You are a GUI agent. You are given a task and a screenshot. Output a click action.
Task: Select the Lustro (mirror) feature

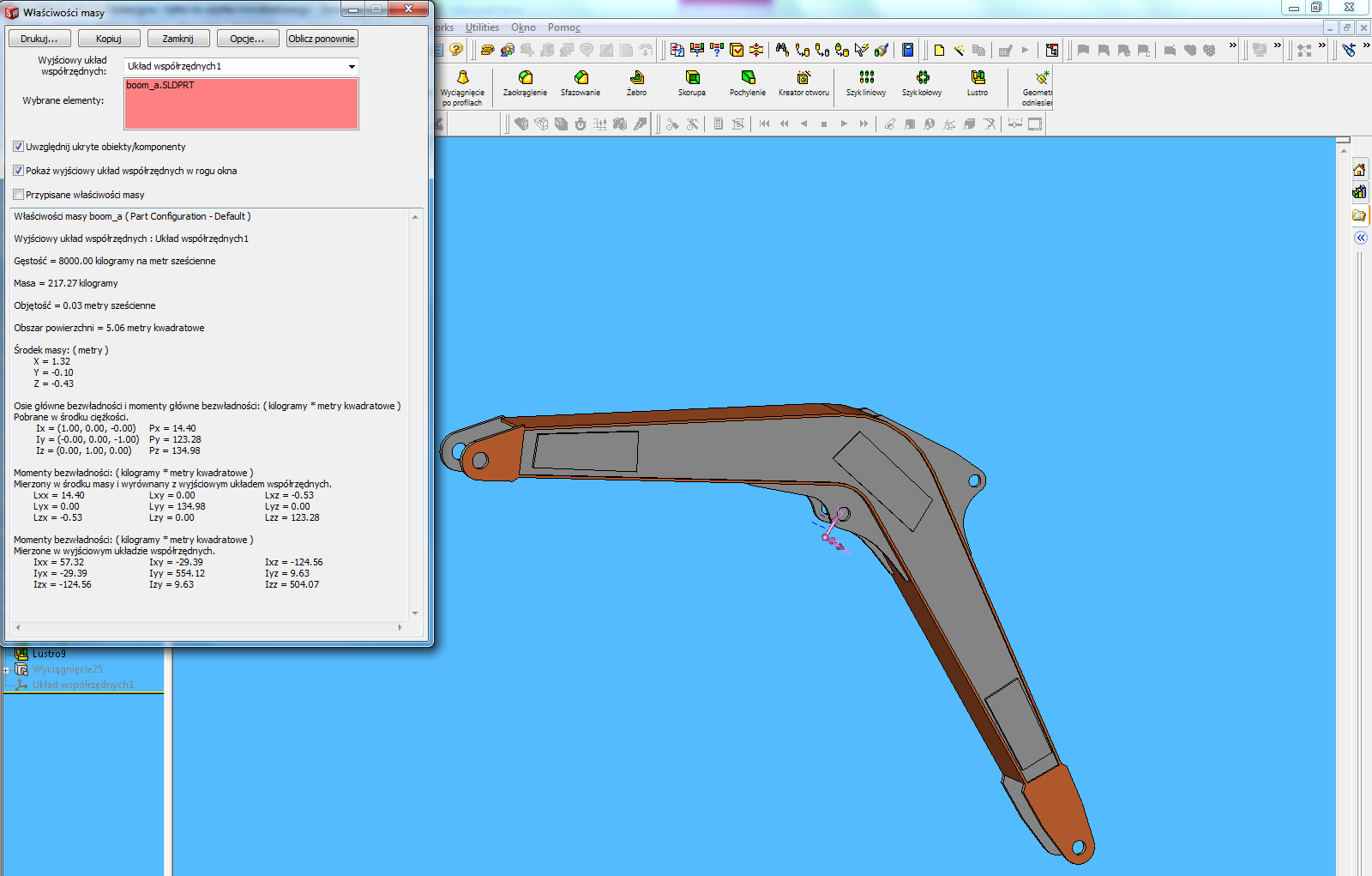(x=978, y=84)
